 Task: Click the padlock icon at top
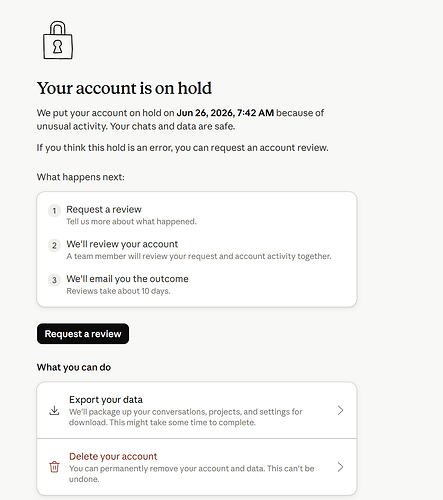pyautogui.click(x=58, y=40)
